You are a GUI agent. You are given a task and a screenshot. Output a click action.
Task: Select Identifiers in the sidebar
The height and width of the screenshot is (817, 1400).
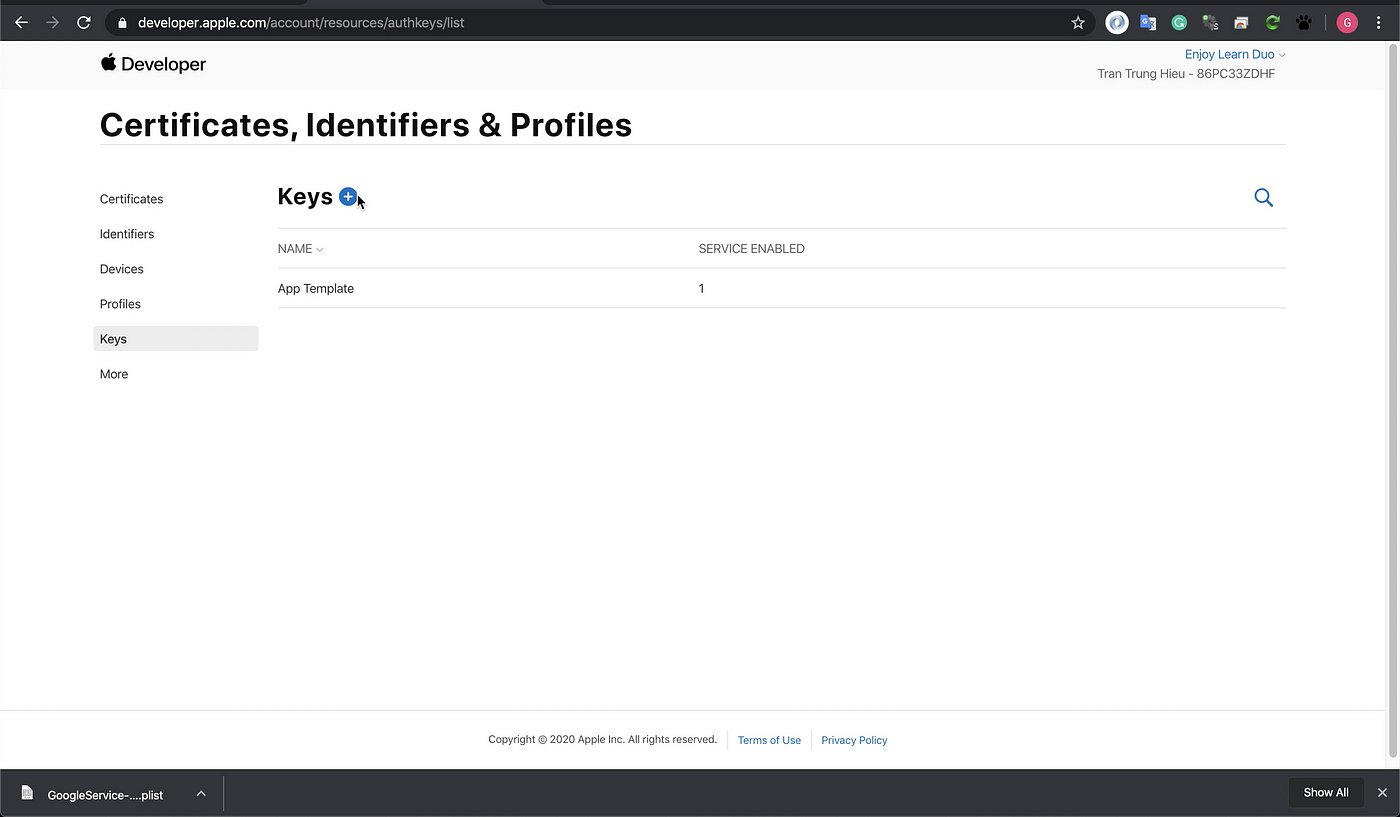(x=127, y=234)
